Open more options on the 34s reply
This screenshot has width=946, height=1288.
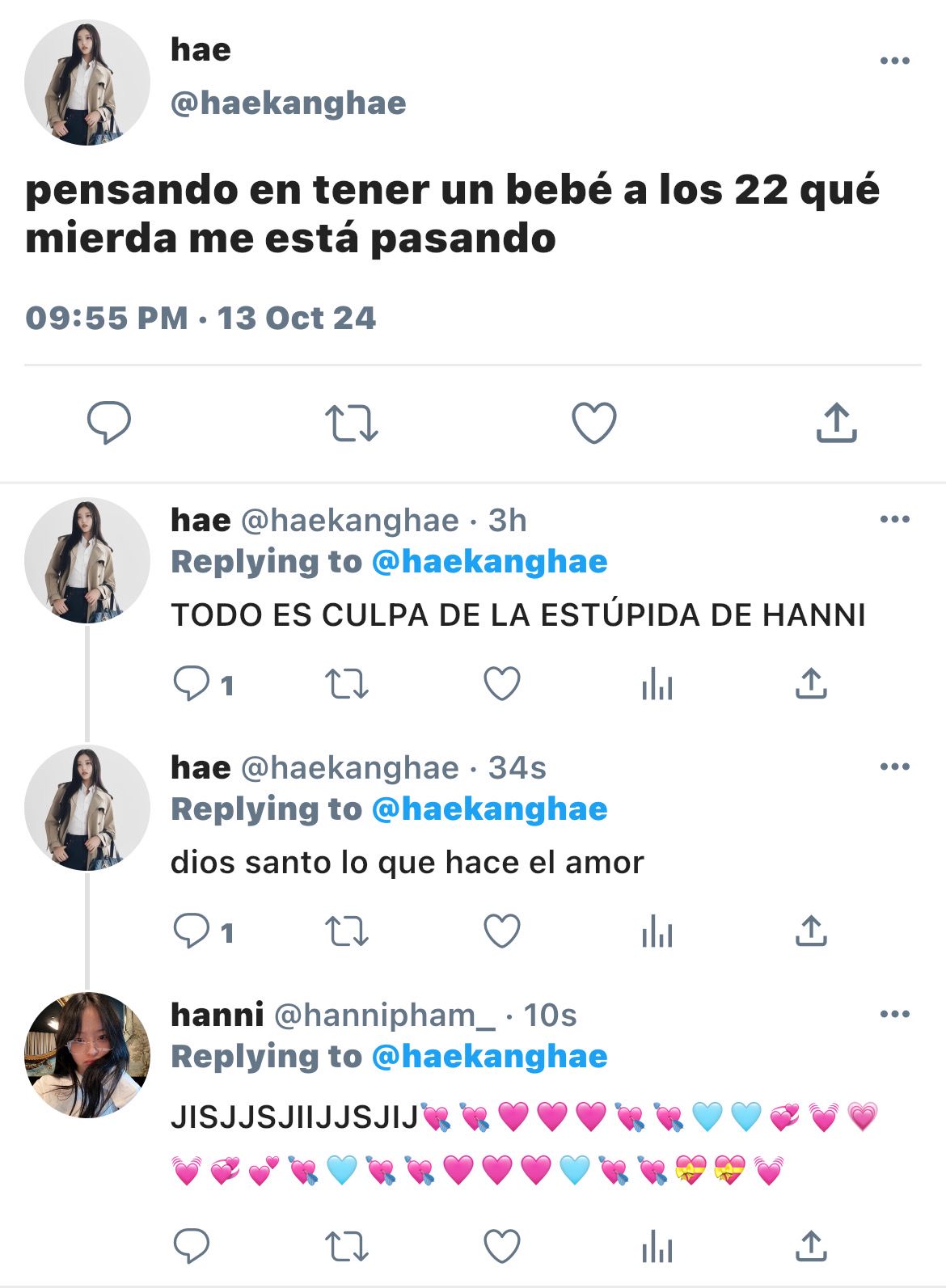click(895, 766)
